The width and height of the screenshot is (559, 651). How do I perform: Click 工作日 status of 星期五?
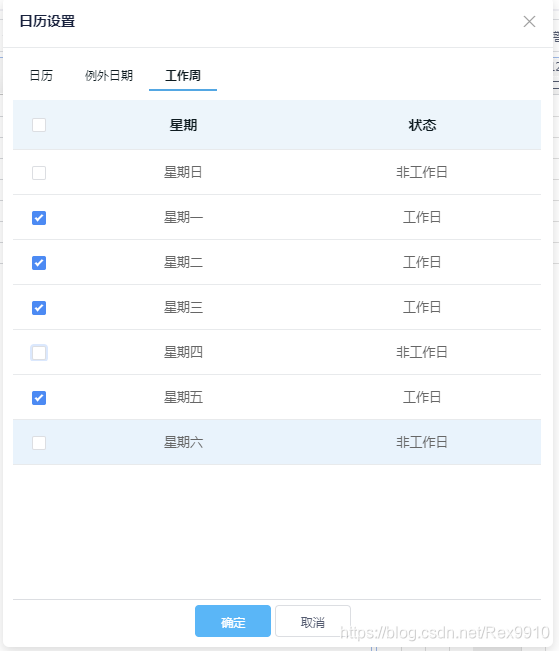422,397
